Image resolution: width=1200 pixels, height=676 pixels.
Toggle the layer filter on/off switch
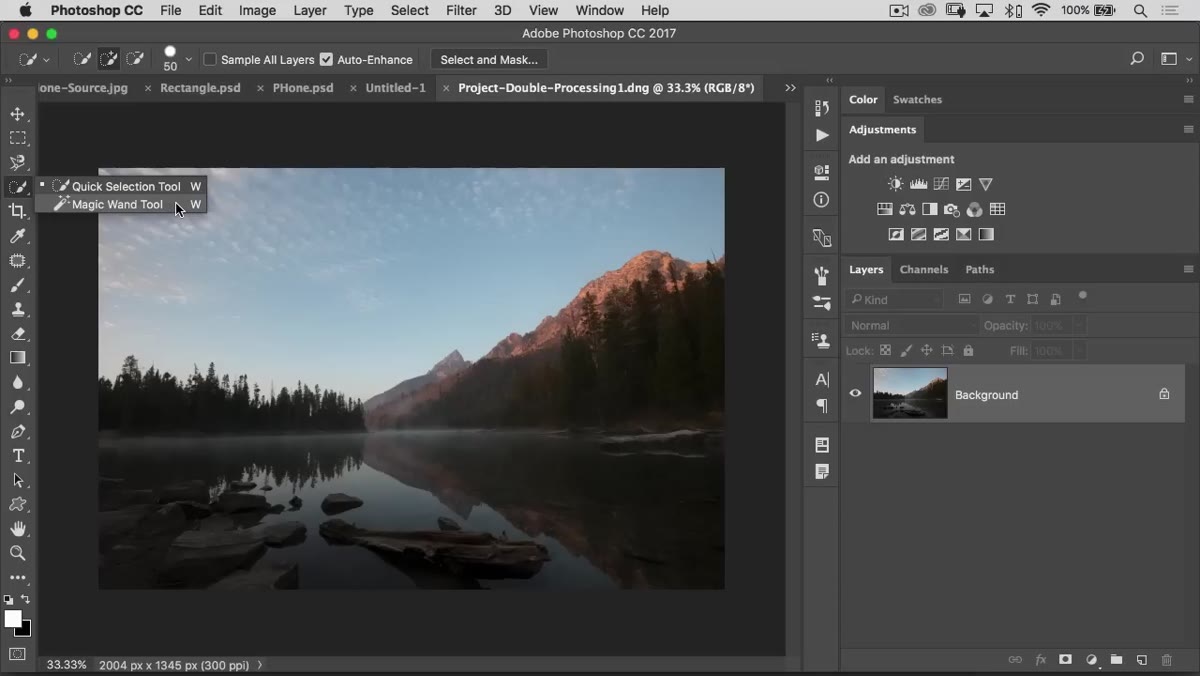(x=1083, y=297)
